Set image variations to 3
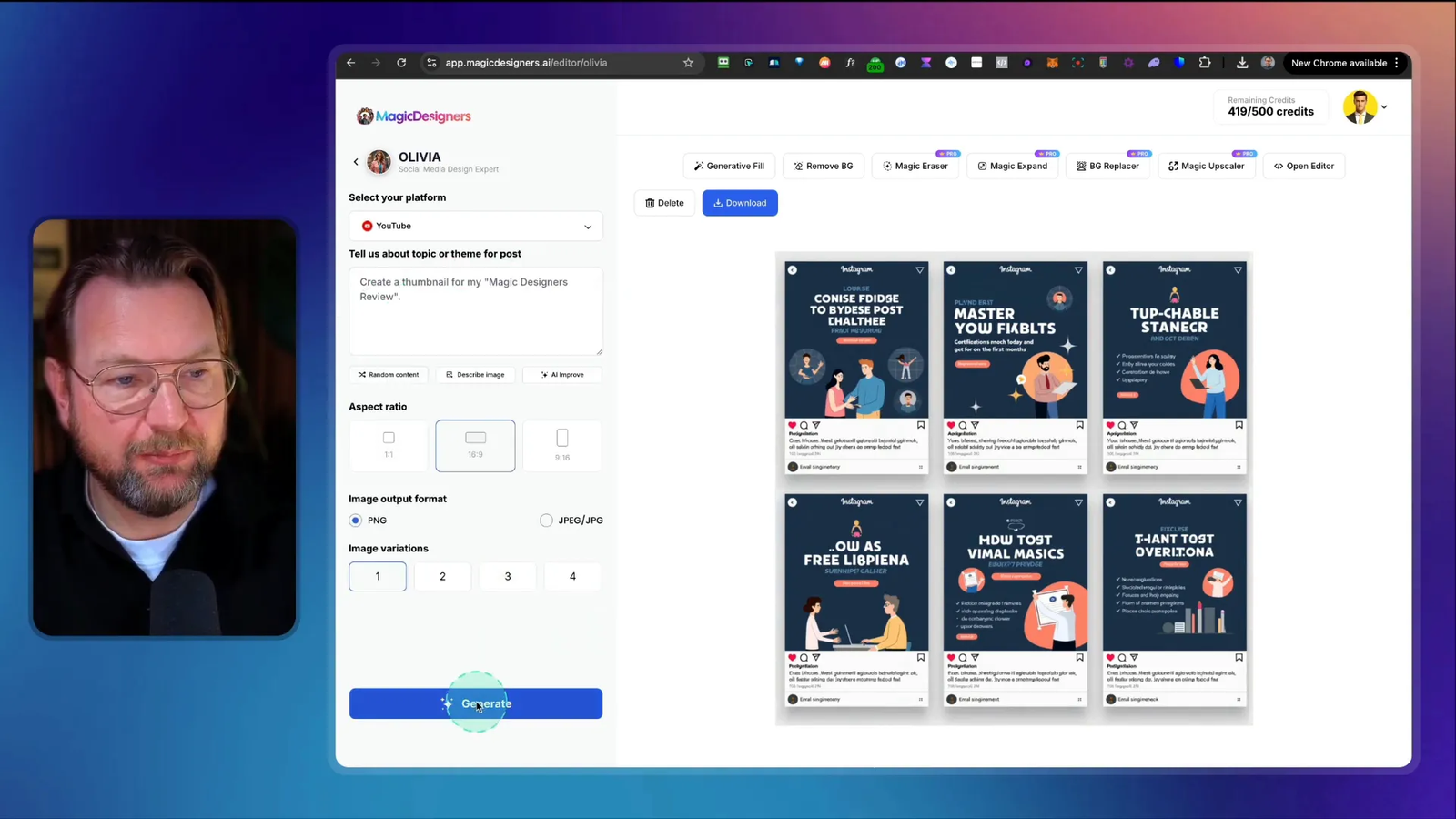 click(x=508, y=576)
